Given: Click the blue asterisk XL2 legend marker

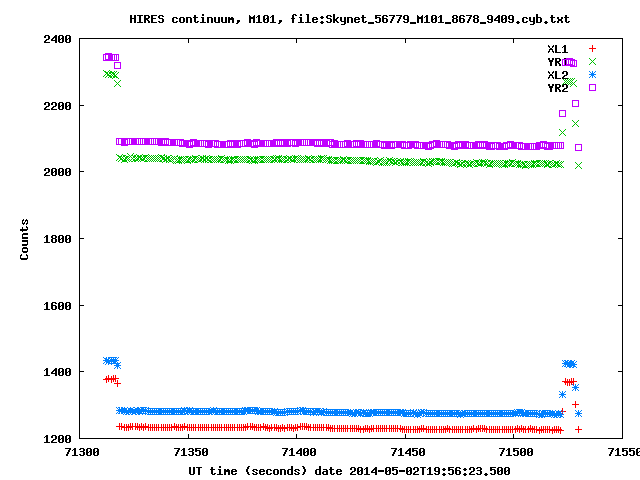Looking at the screenshot, I should (592, 74).
